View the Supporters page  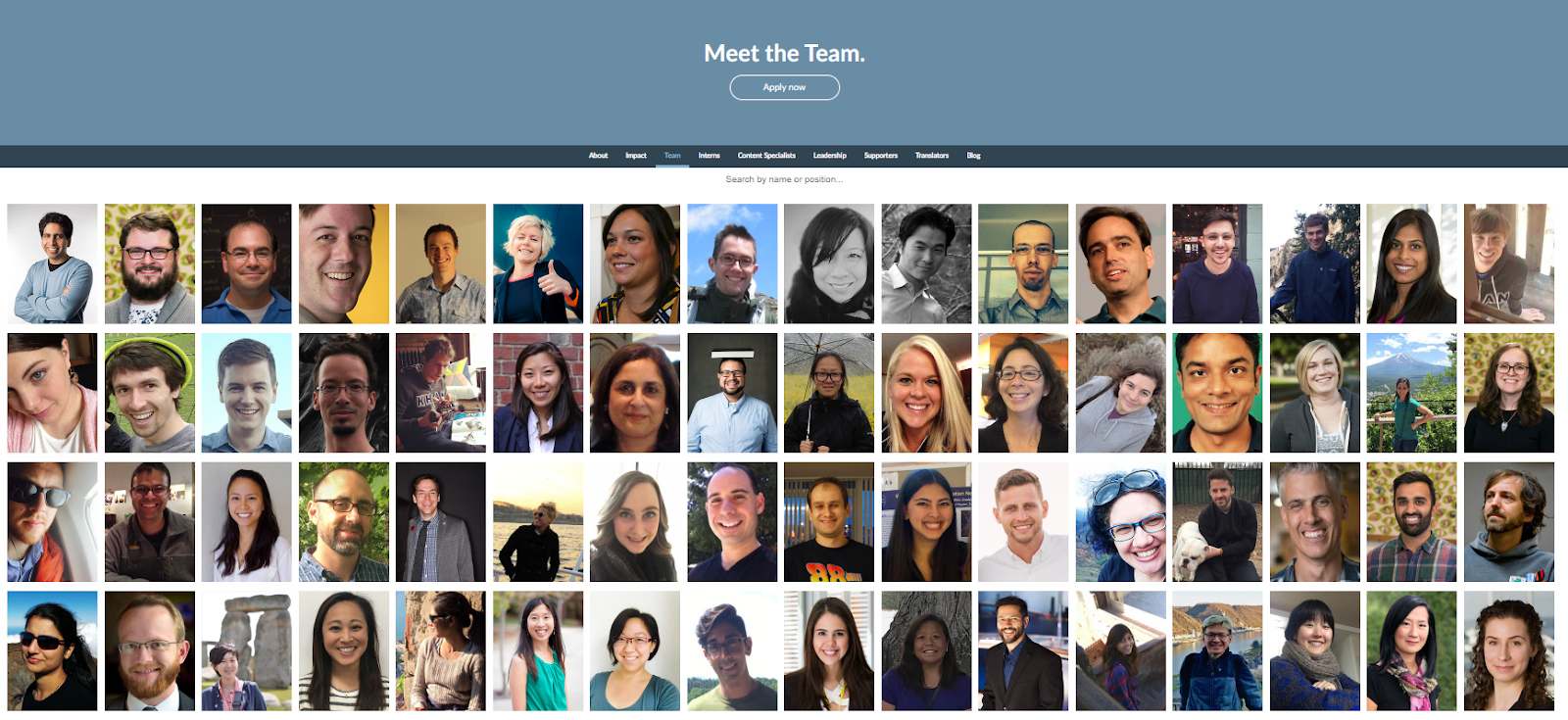(880, 156)
